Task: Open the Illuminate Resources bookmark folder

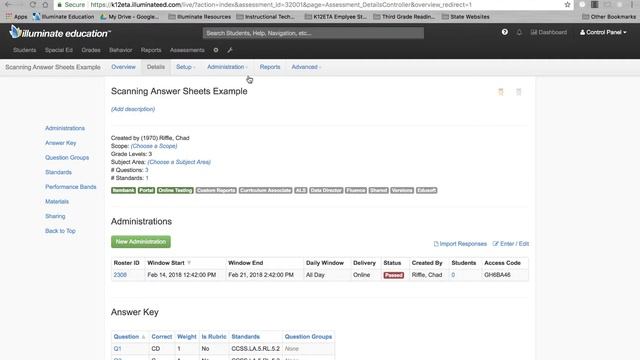Action: pyautogui.click(x=200, y=17)
